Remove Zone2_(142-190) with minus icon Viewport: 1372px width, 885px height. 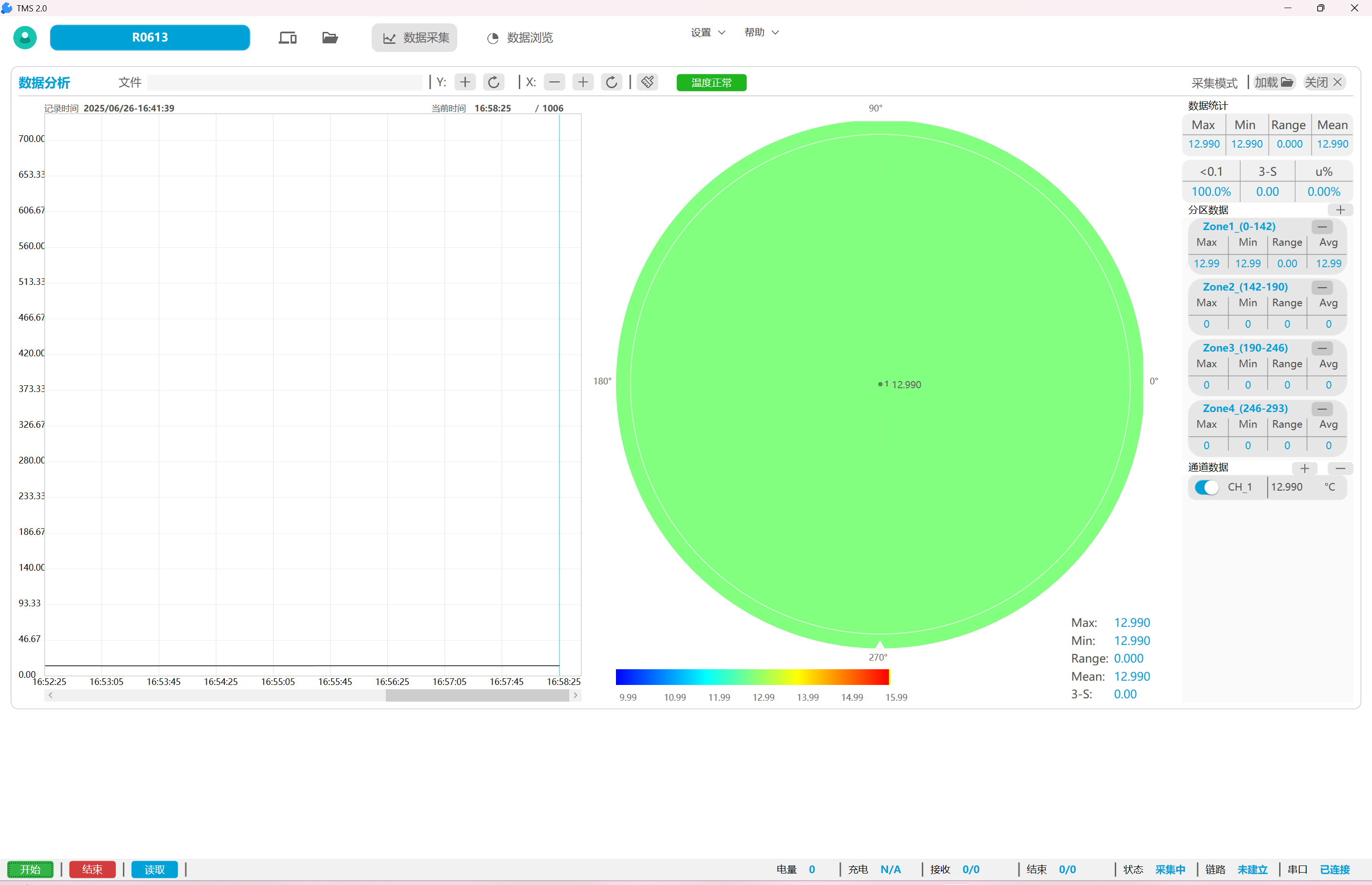tap(1322, 287)
